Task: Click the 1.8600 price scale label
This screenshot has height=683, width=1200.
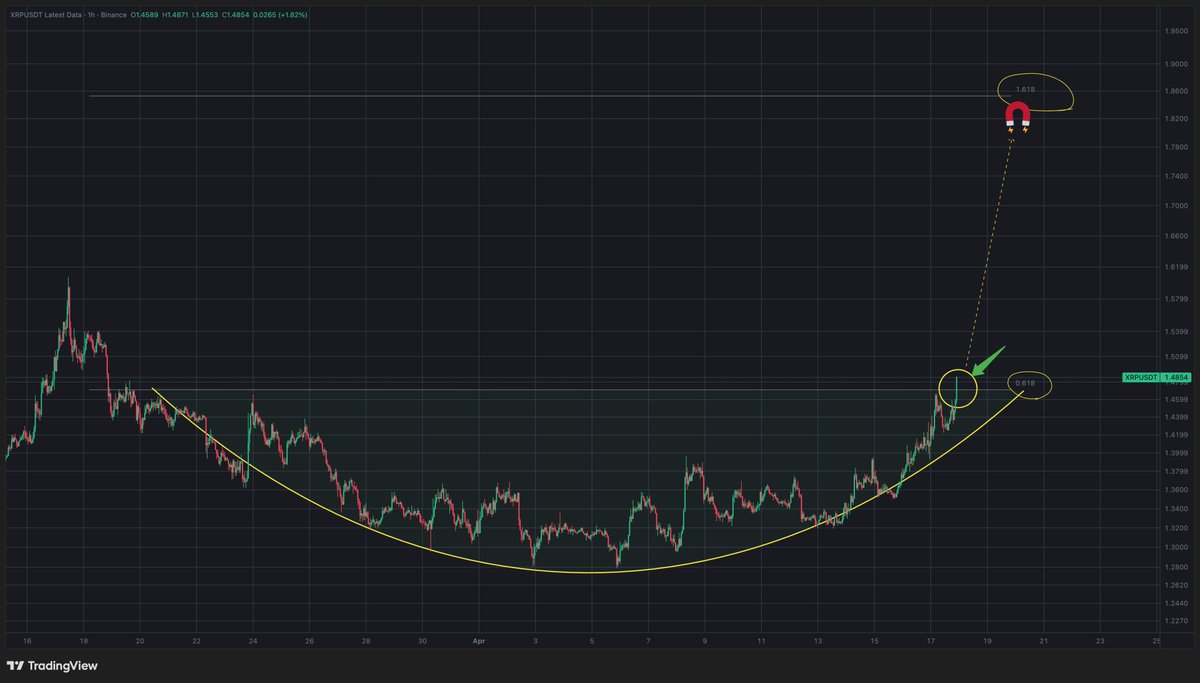Action: [1175, 91]
